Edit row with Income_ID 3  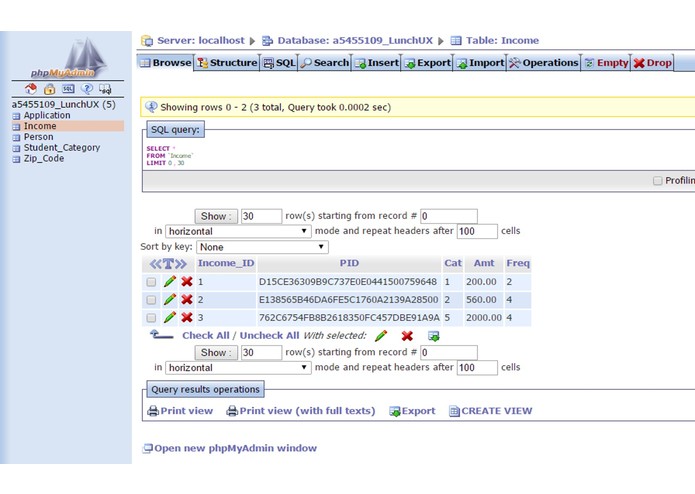(x=169, y=317)
